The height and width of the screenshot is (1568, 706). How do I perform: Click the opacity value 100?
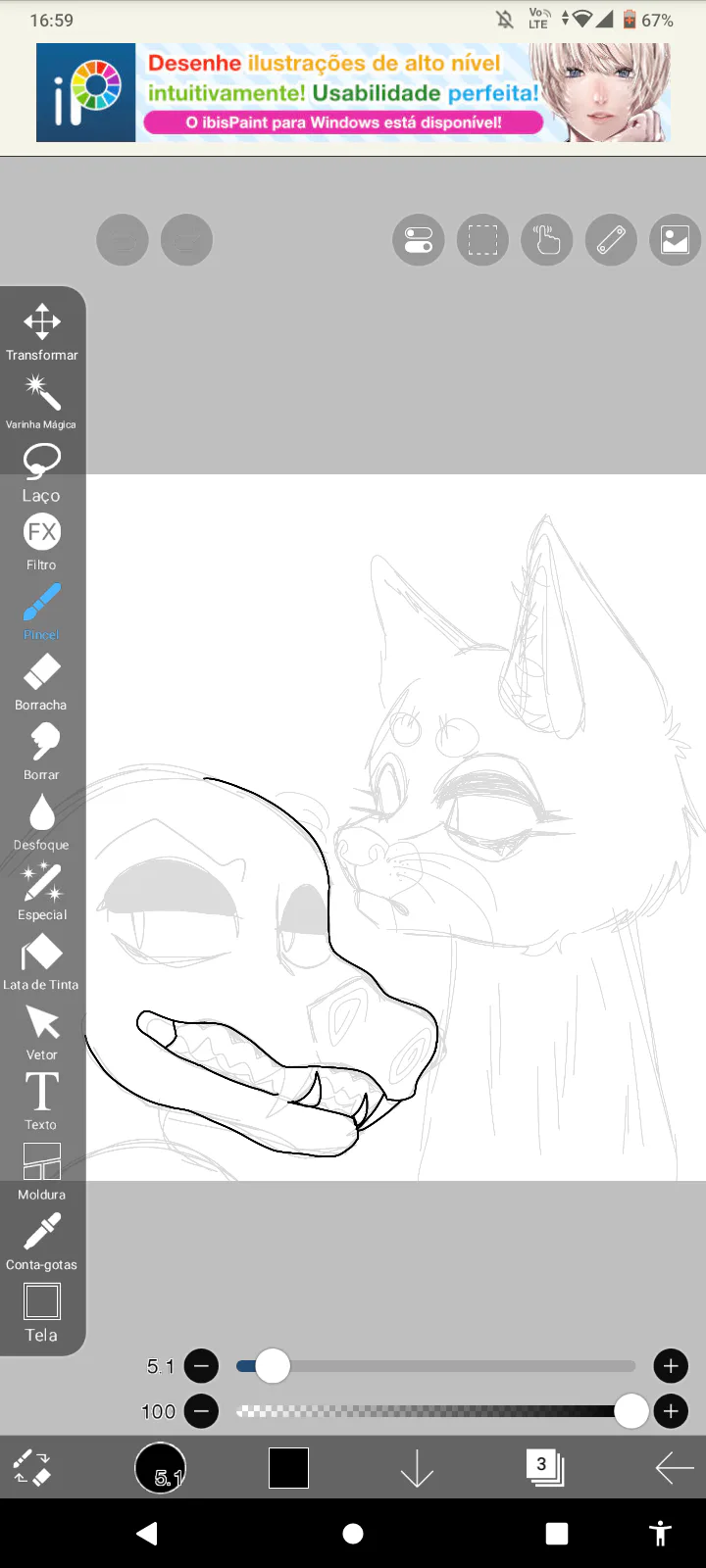pos(158,1411)
